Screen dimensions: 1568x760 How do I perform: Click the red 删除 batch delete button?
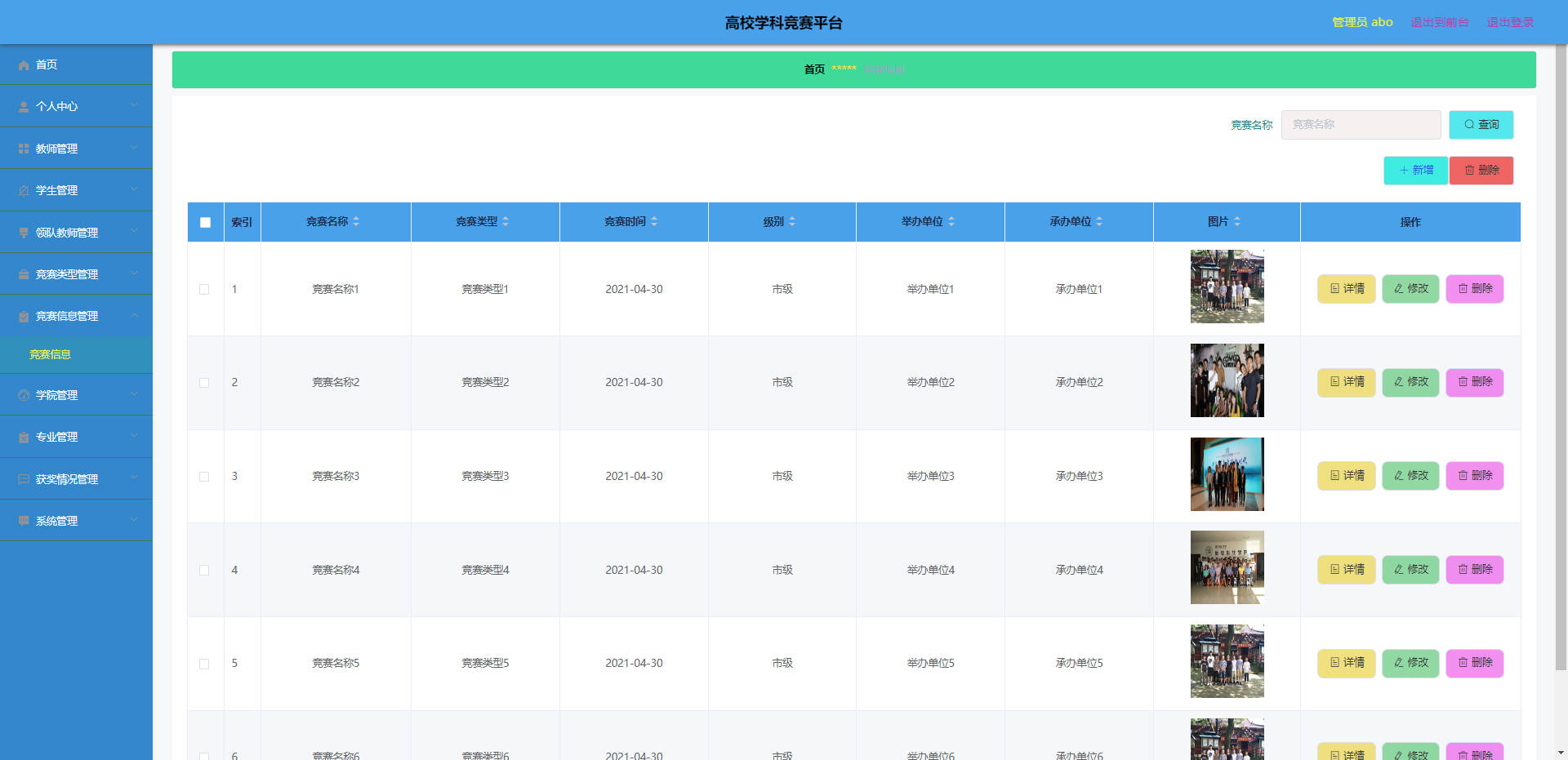1481,171
